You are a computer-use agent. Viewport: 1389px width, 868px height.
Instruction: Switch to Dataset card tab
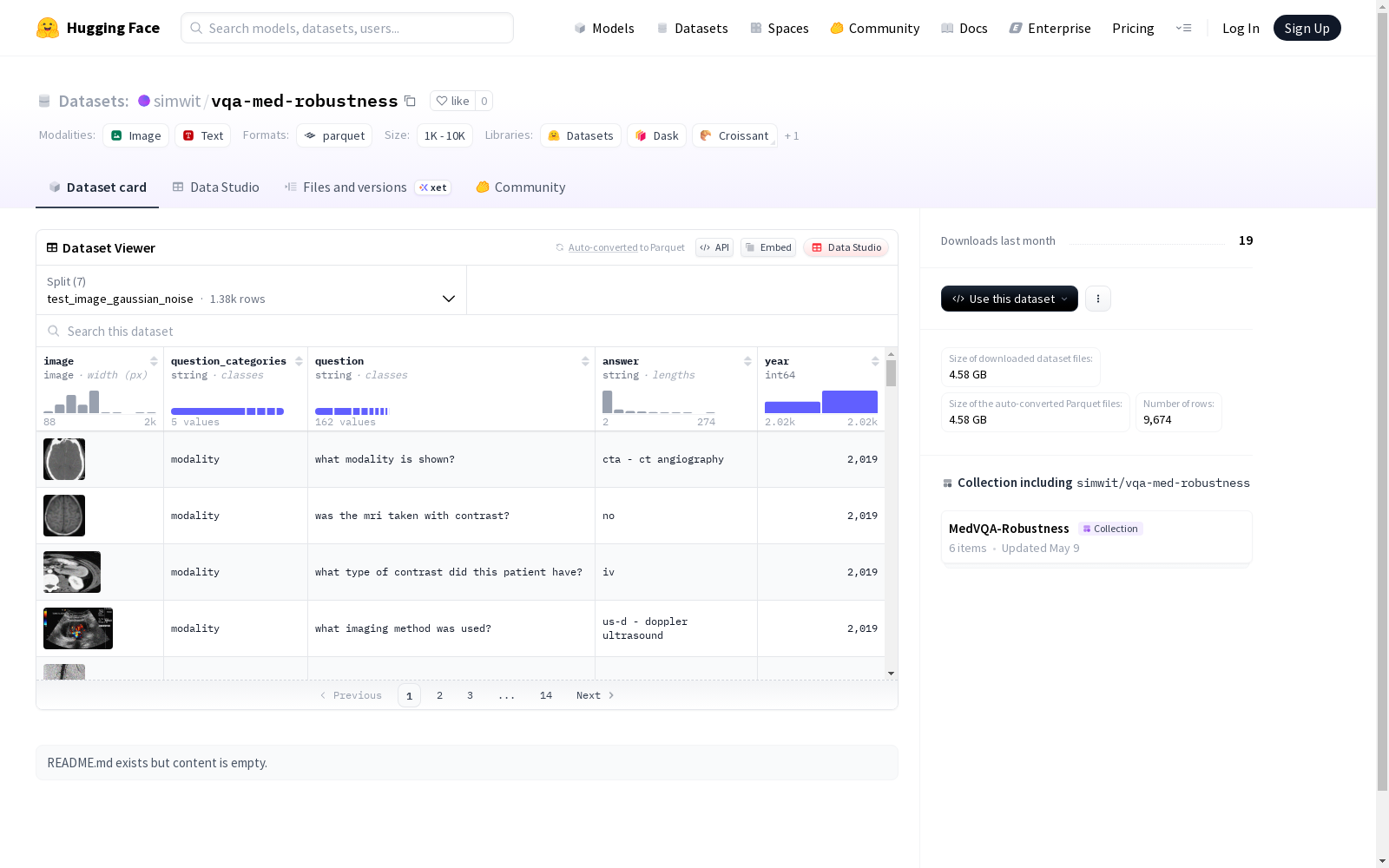coord(97,187)
